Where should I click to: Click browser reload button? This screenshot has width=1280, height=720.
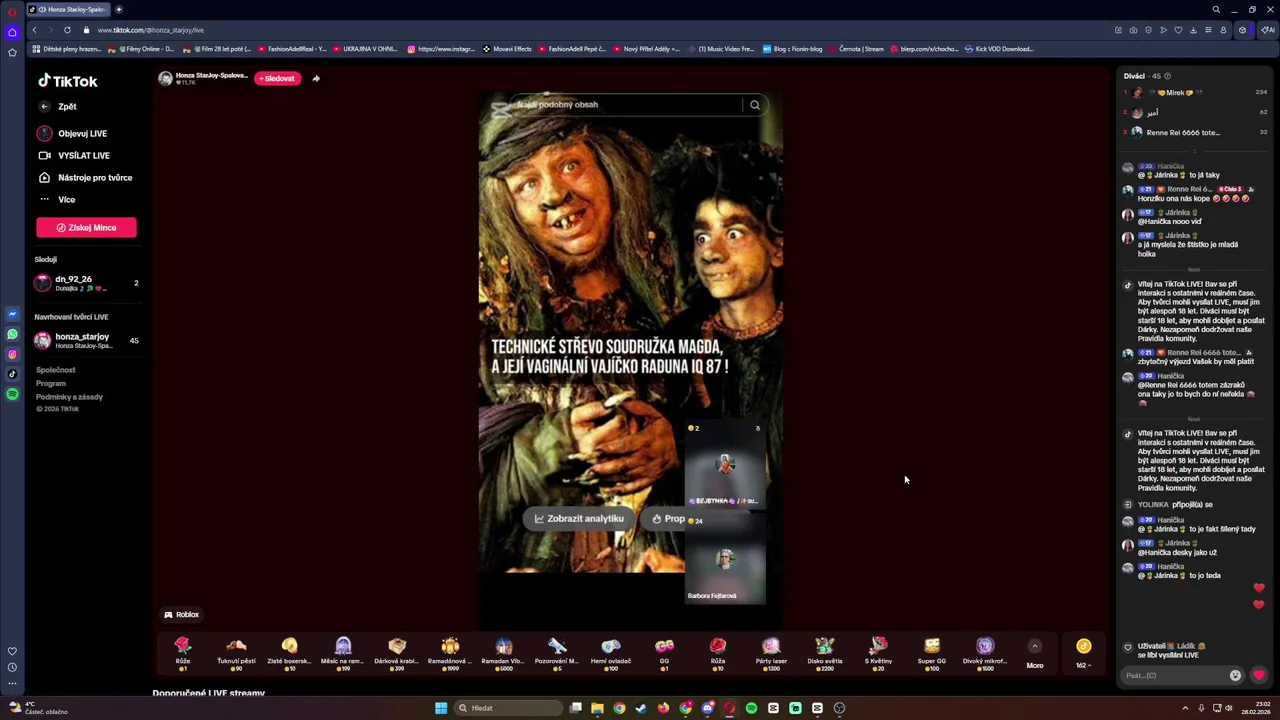point(67,30)
